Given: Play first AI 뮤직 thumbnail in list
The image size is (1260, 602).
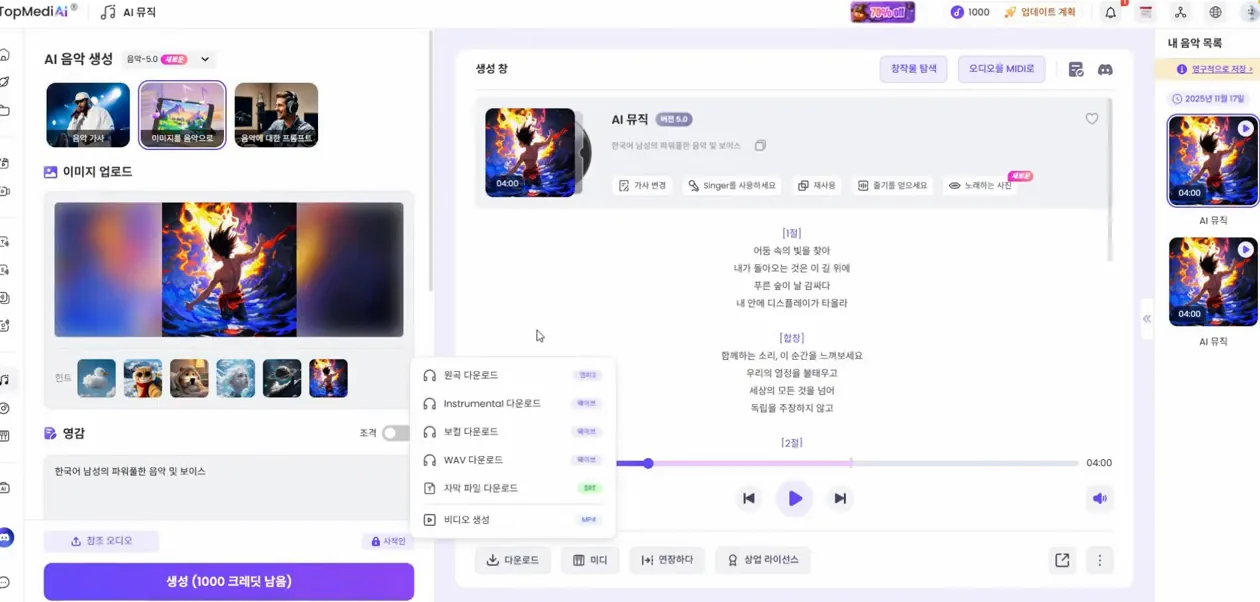Looking at the screenshot, I should (1245, 129).
